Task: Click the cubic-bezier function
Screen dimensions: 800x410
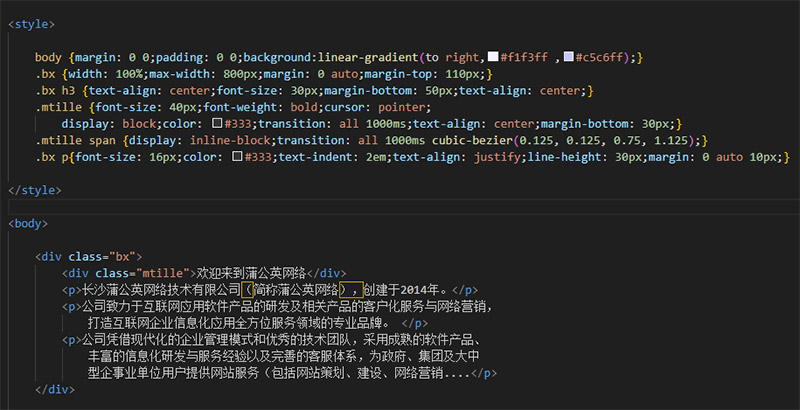Action: (472, 140)
